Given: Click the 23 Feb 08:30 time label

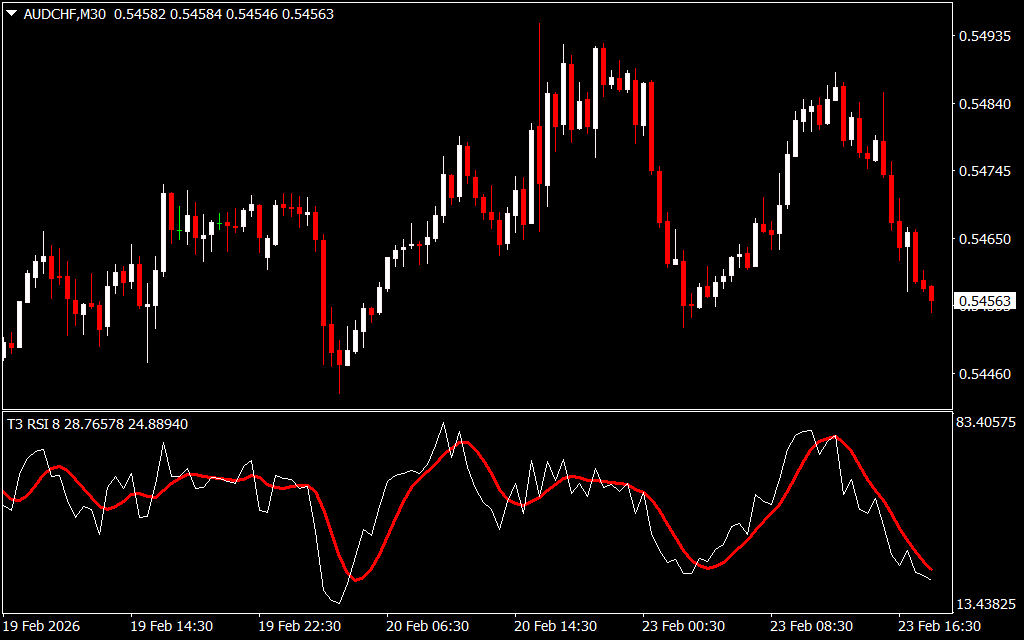Looking at the screenshot, I should pos(812,626).
